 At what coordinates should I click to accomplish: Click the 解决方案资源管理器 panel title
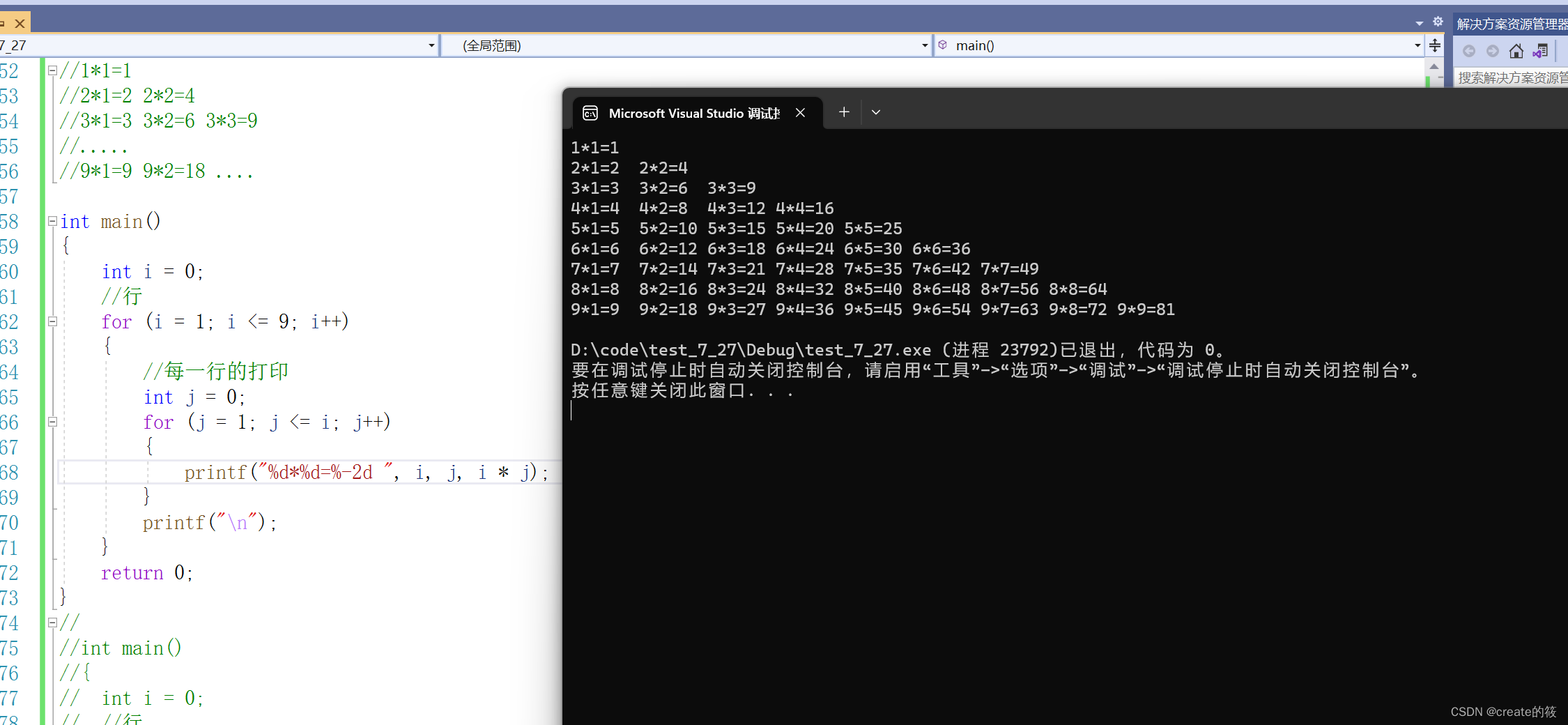(1511, 24)
